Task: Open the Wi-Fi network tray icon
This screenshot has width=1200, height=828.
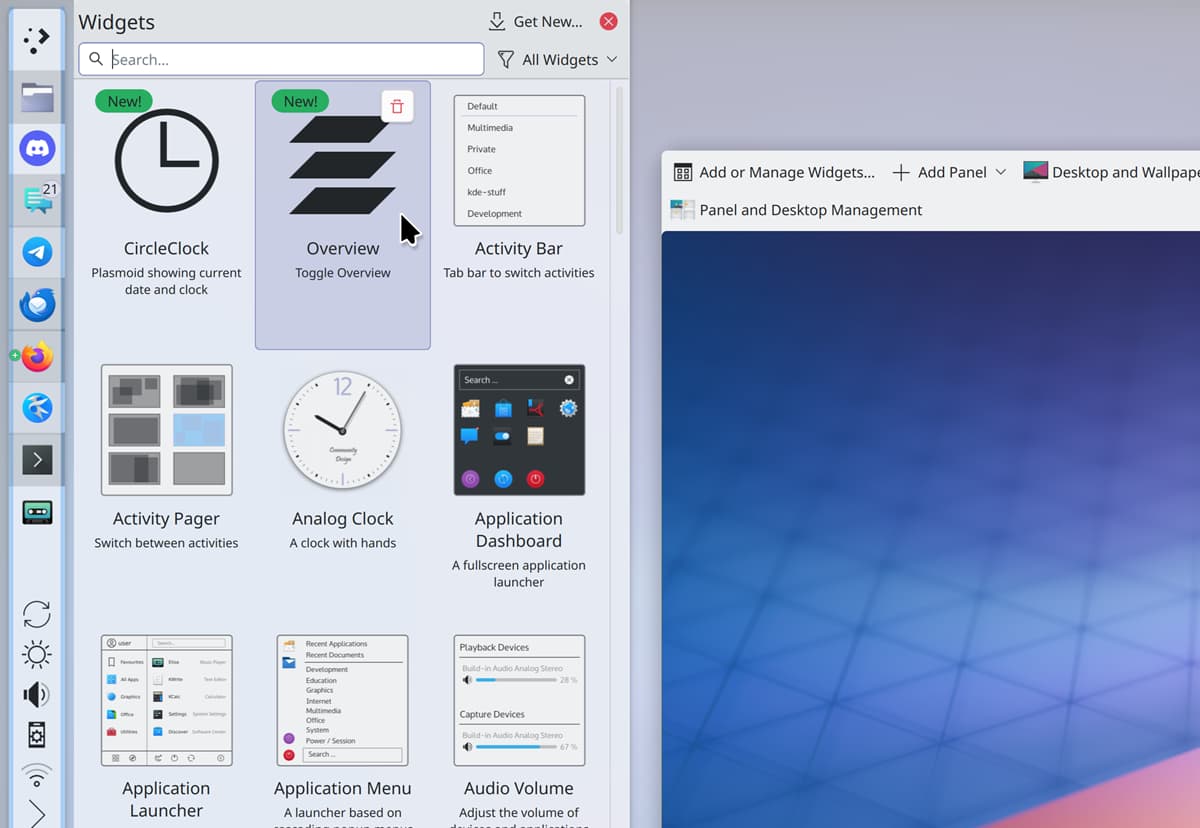Action: [x=37, y=775]
